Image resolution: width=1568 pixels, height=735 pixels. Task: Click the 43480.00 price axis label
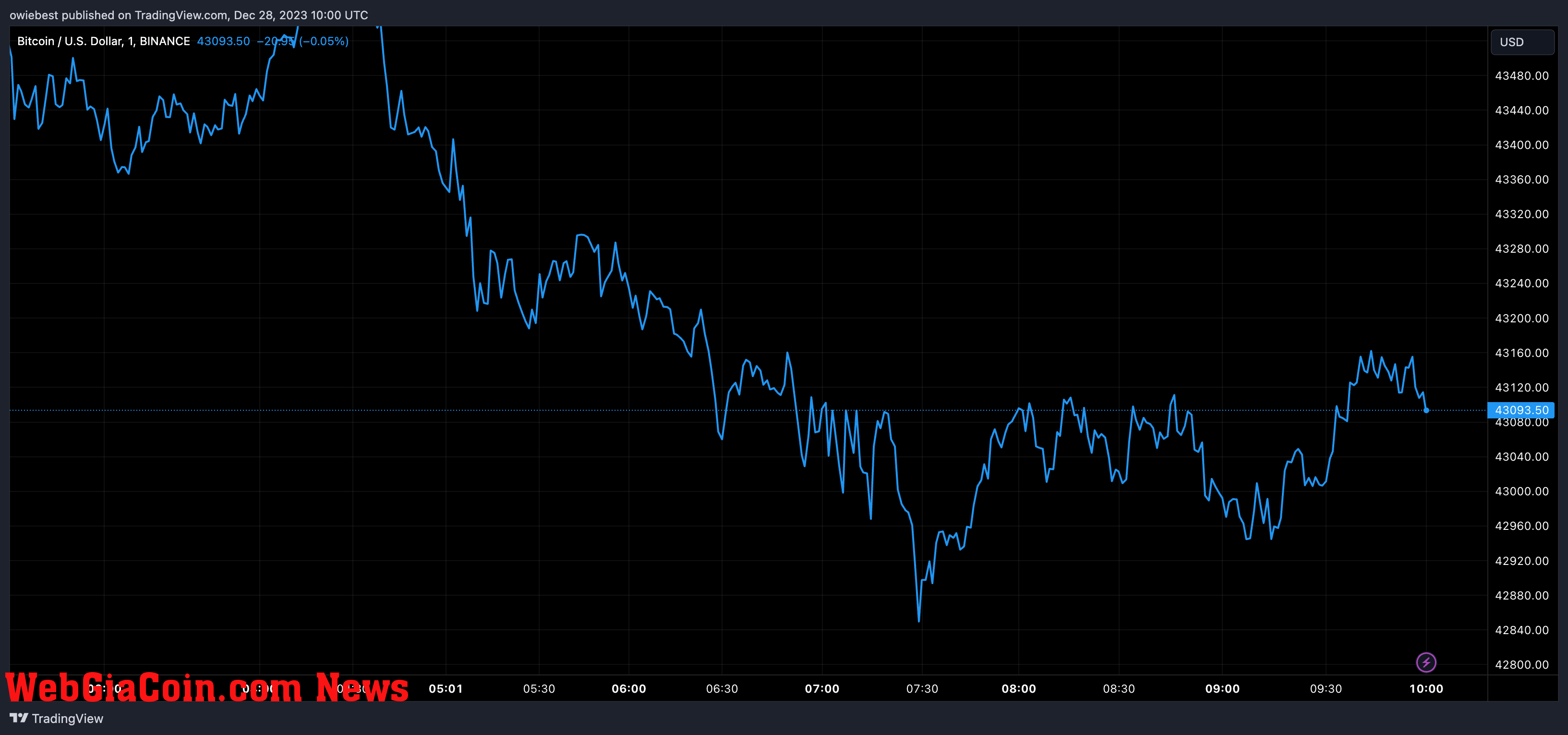pos(1522,76)
